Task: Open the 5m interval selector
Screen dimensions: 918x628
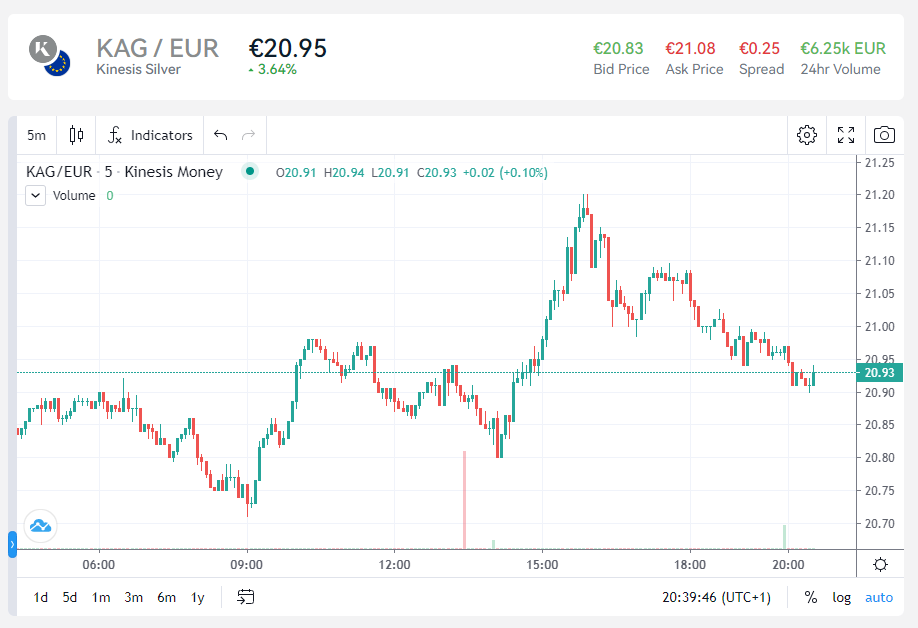Action: coord(37,134)
